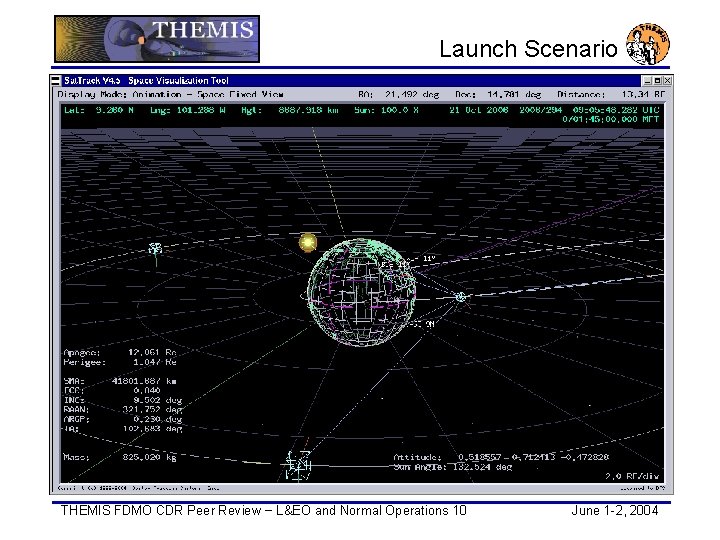
Task: Click the 09:05:48.282 UTC time
Action: (x=616, y=110)
